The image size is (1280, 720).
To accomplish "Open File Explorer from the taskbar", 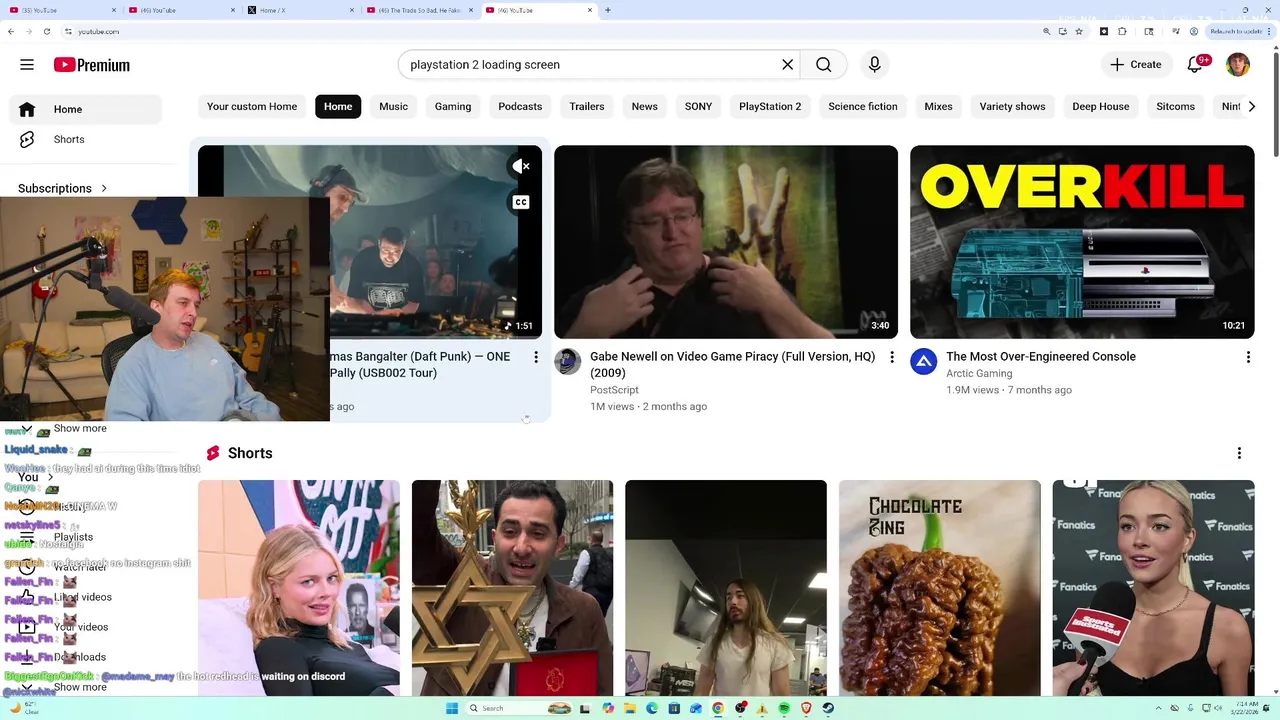I will [x=630, y=708].
